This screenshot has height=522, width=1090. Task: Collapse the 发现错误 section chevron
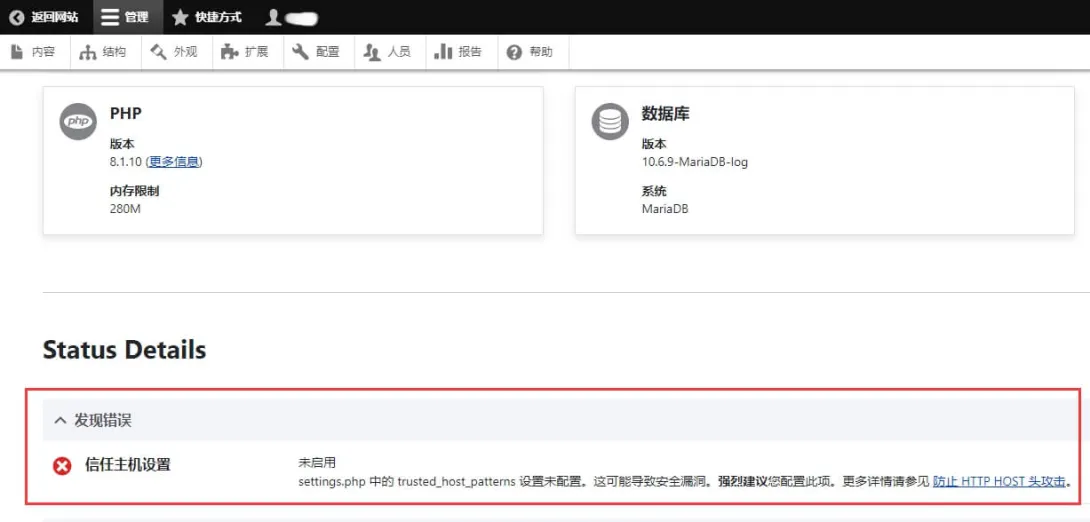pos(61,420)
